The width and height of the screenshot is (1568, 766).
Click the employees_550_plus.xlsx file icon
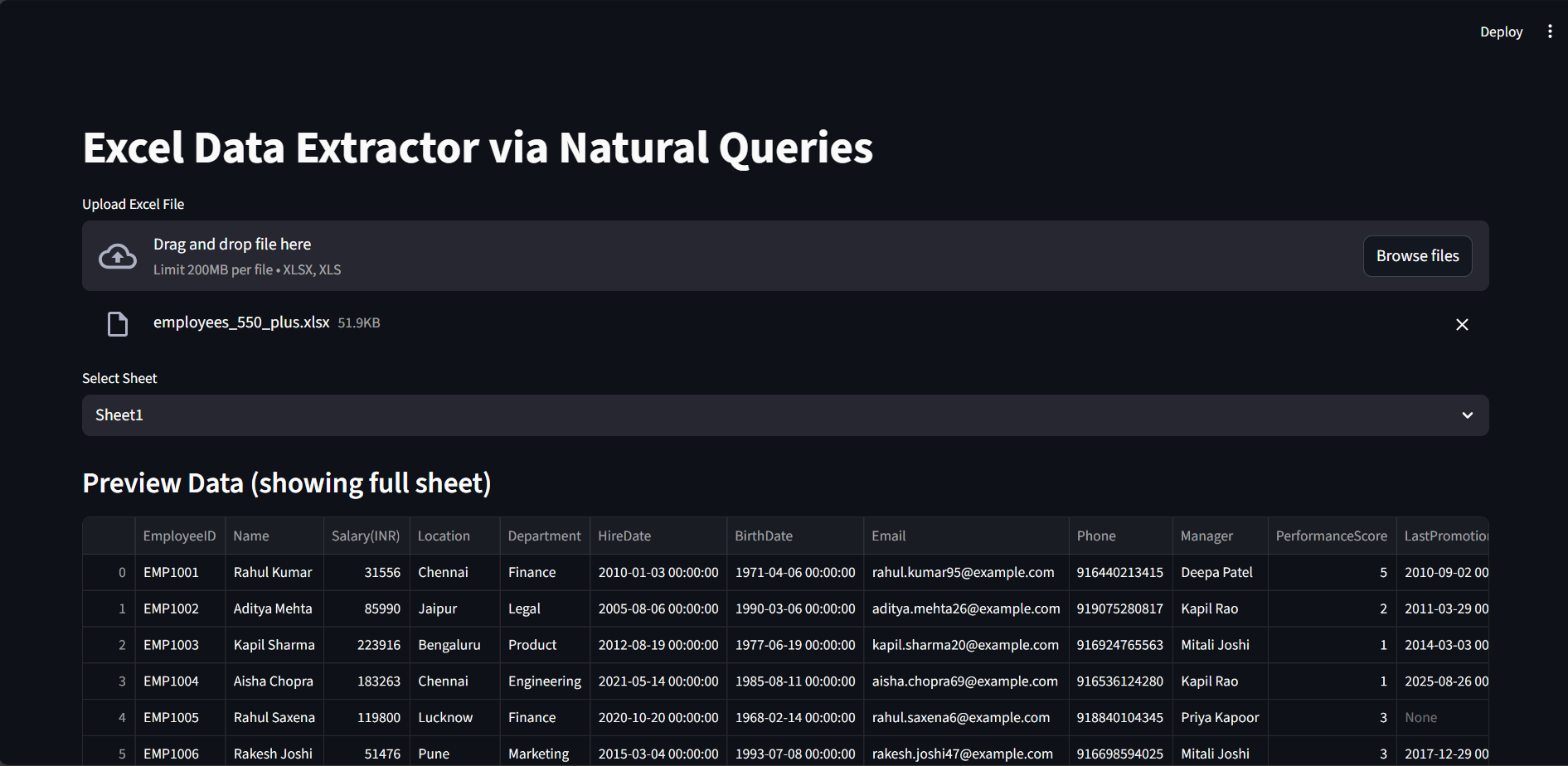(118, 324)
